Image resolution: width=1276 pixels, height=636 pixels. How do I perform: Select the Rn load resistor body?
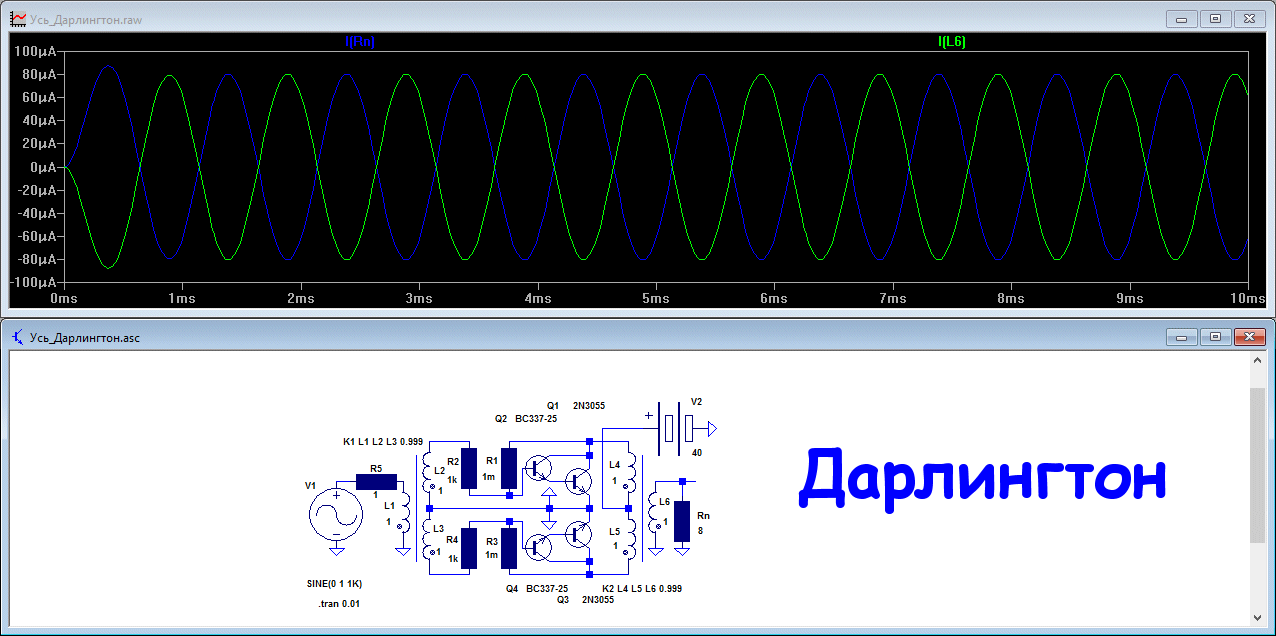[x=682, y=521]
